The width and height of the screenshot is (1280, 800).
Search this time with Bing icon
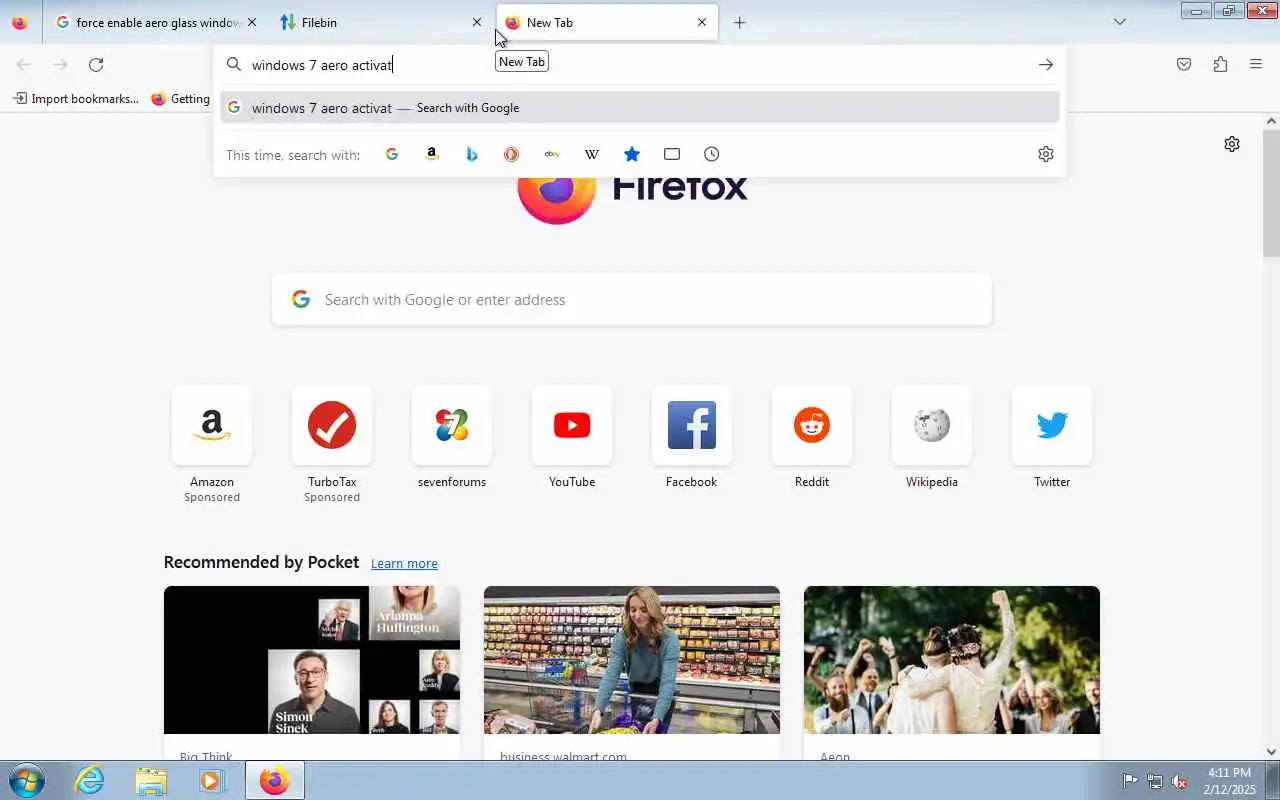click(472, 154)
